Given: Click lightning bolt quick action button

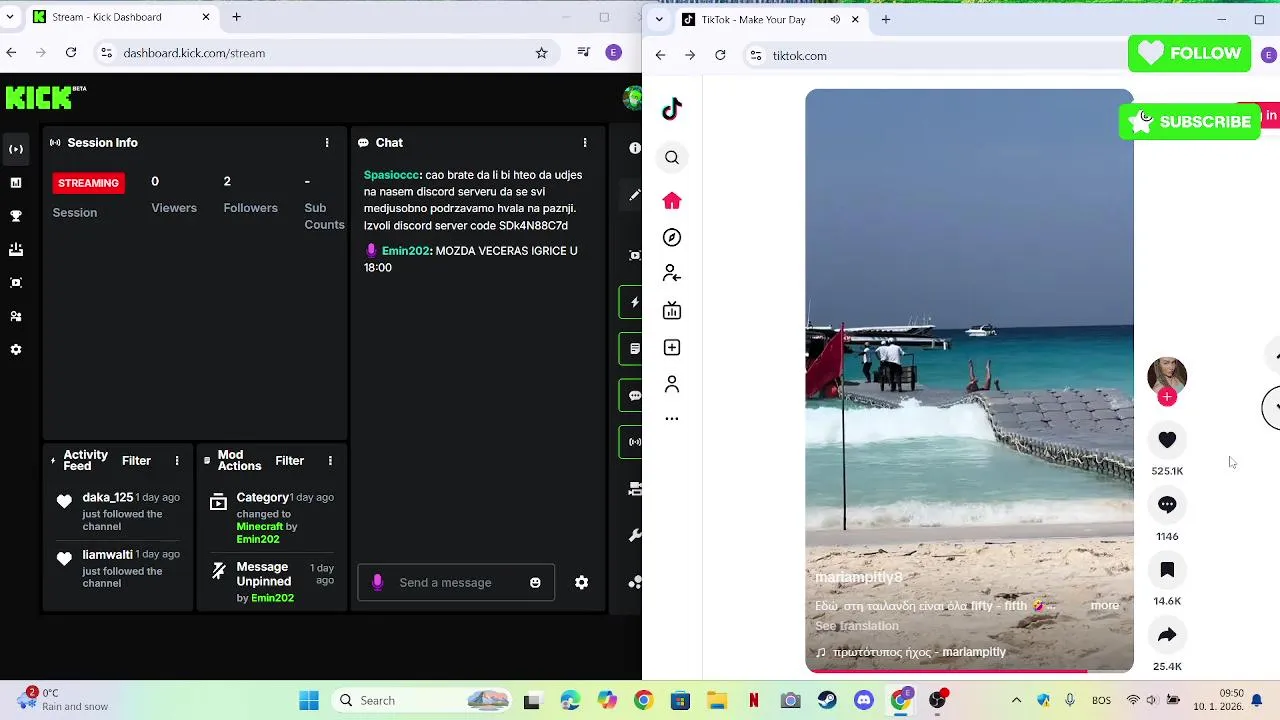Looking at the screenshot, I should click(x=633, y=302).
